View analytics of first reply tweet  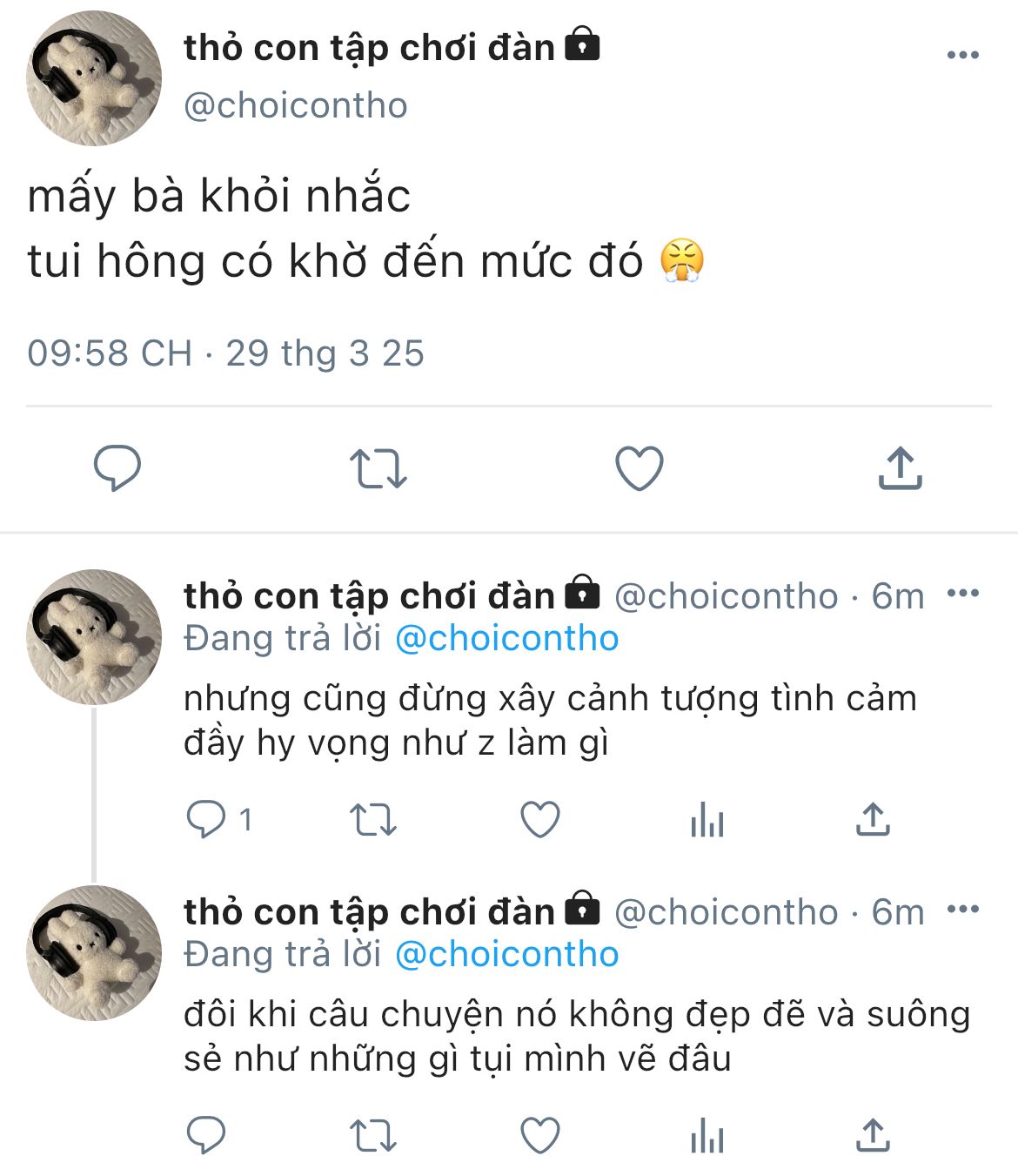coord(707,820)
